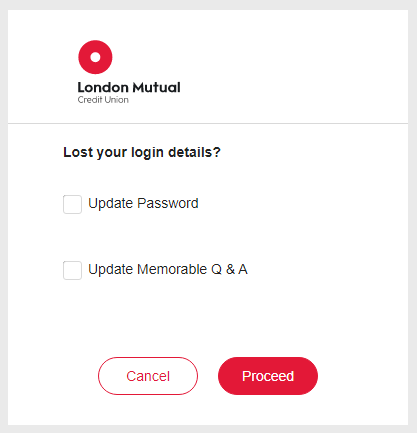Click the red London Mutual circle logo
The height and width of the screenshot is (433, 417).
95,57
